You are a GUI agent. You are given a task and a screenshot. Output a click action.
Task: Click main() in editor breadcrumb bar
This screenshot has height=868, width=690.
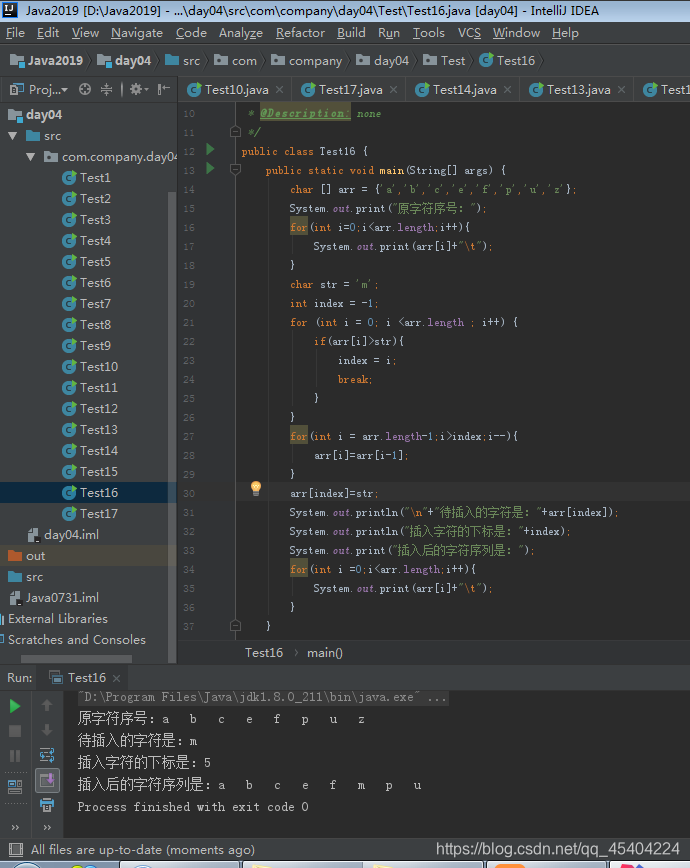point(325,653)
